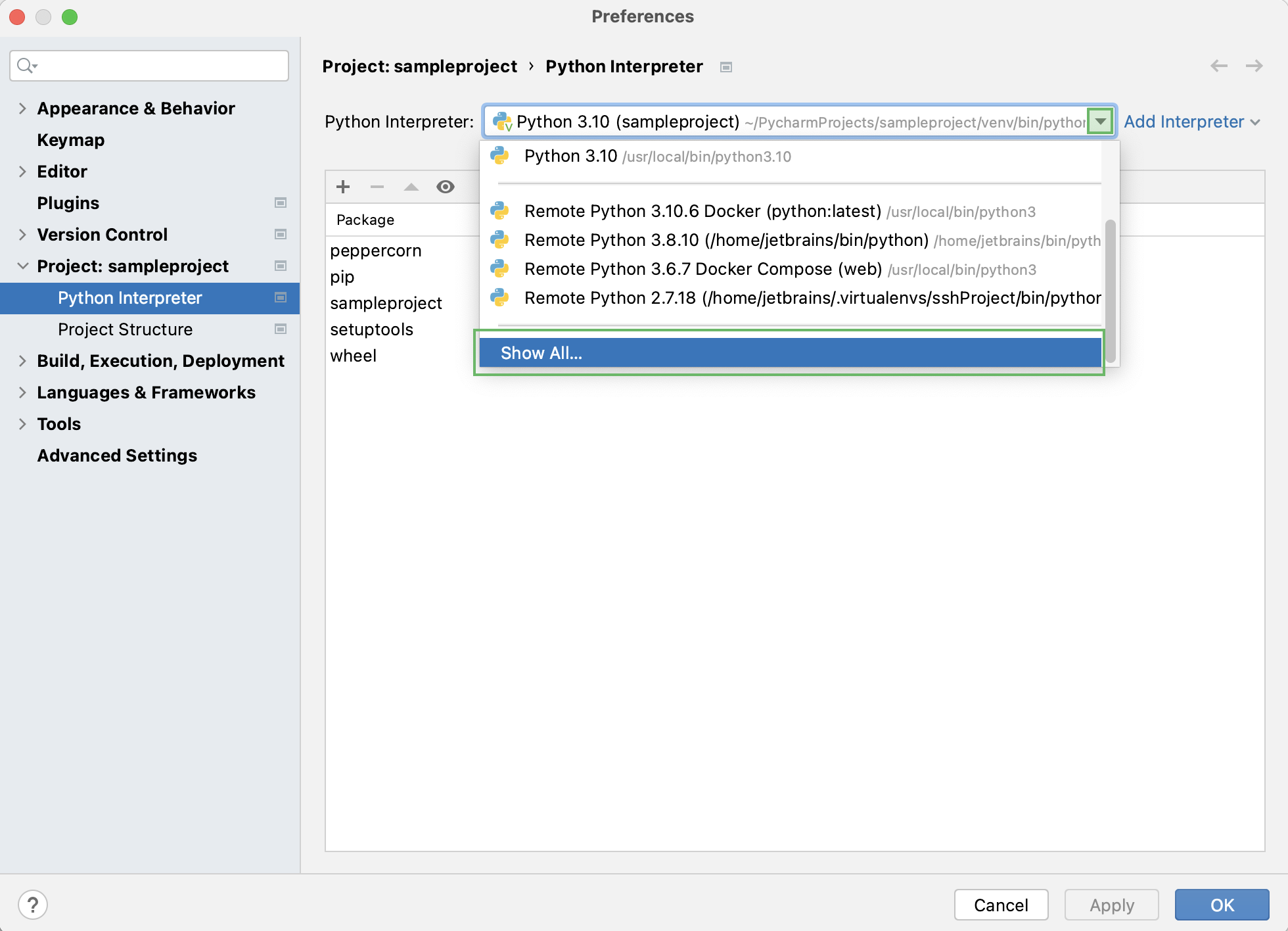Viewport: 1288px width, 931px height.
Task: Upgrade package via the up-arrow icon
Action: [411, 187]
